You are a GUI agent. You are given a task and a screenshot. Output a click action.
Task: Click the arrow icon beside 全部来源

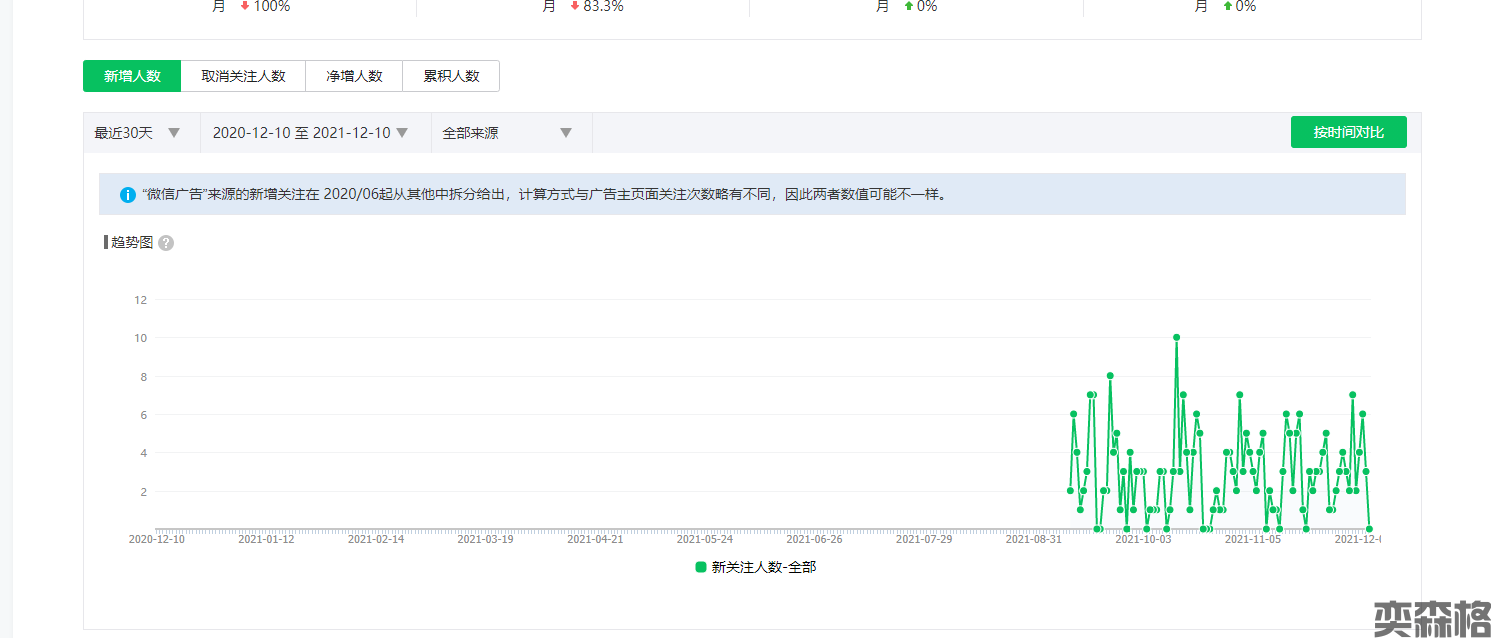click(566, 133)
